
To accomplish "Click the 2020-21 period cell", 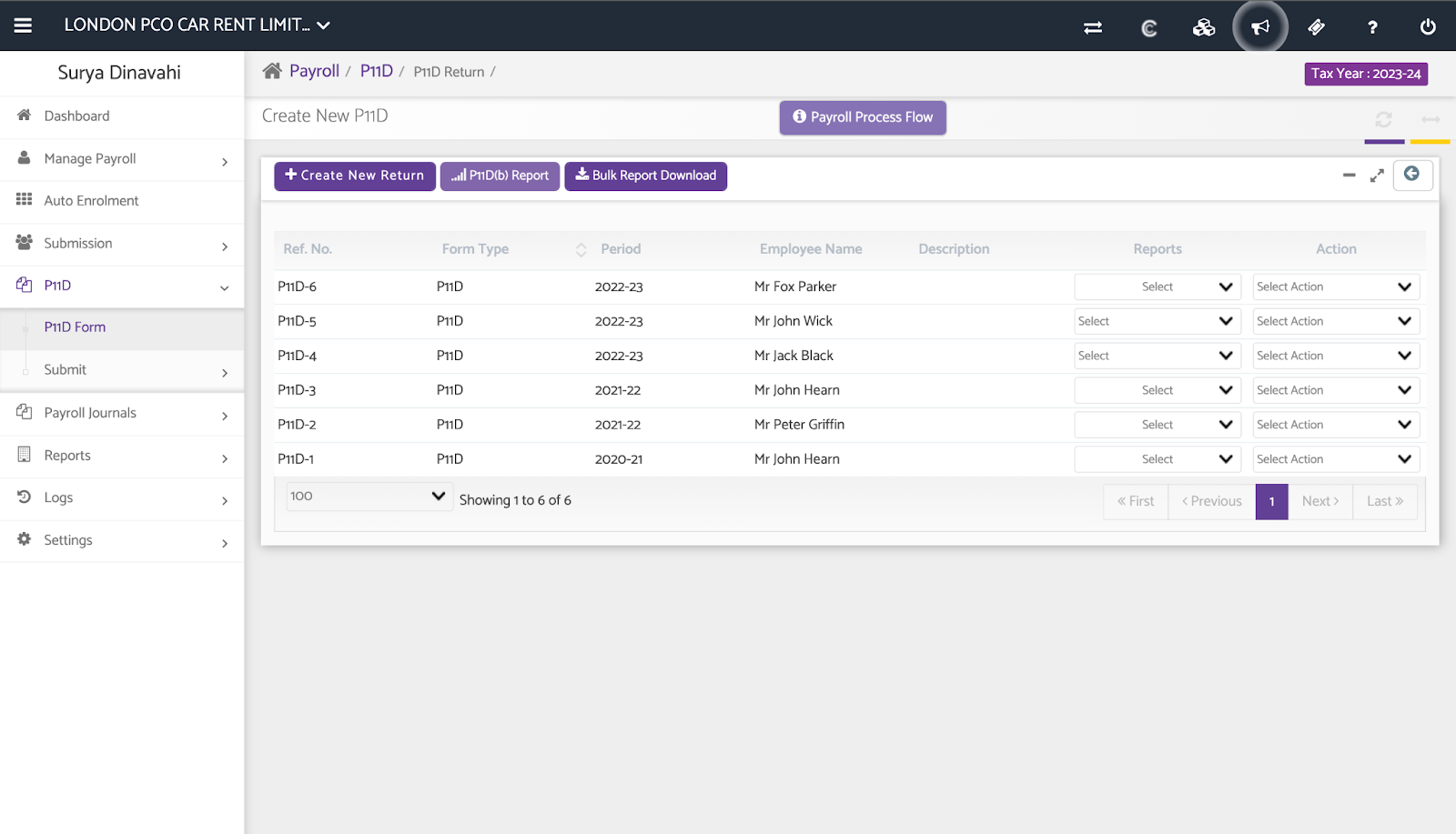I will click(x=619, y=459).
